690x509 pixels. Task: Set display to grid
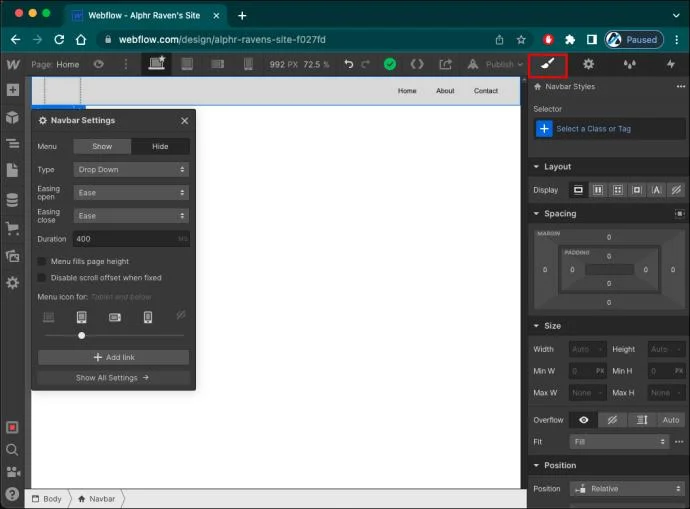tap(618, 190)
